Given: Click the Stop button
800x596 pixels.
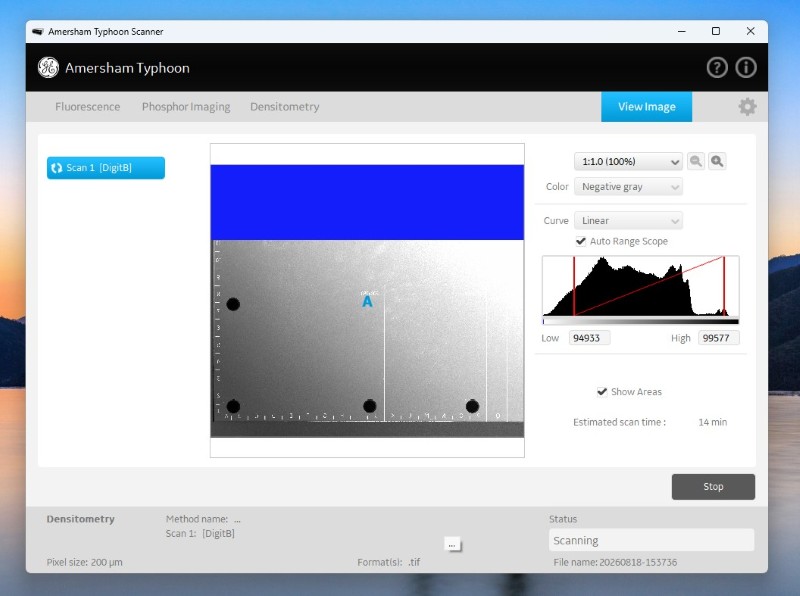Looking at the screenshot, I should click(x=713, y=487).
